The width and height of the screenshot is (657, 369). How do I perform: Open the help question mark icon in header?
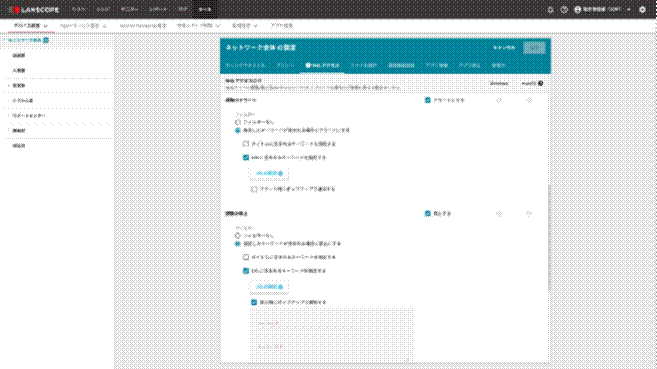(564, 9)
